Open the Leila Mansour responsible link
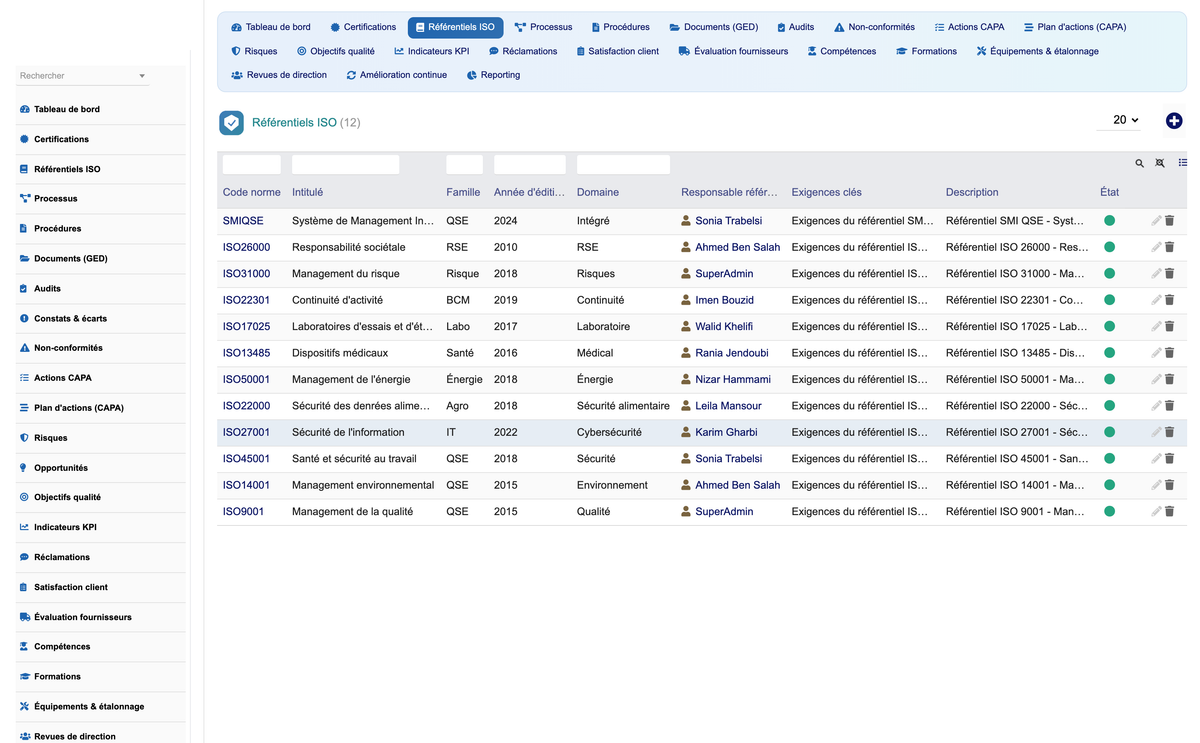 pyautogui.click(x=728, y=406)
